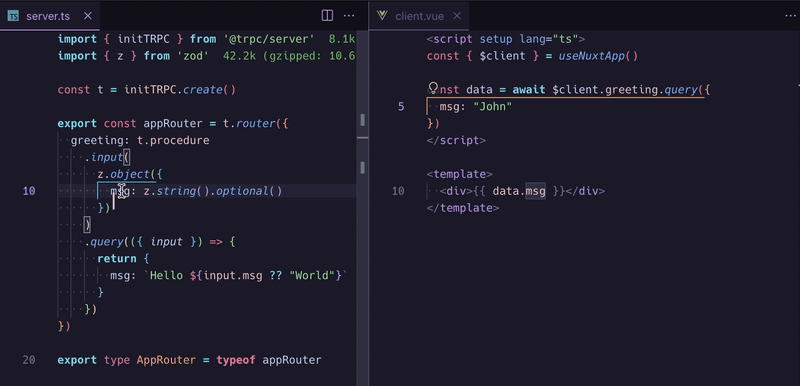Click line number 5 in client.vue gutter
This screenshot has height=386, width=800.
tap(401, 107)
